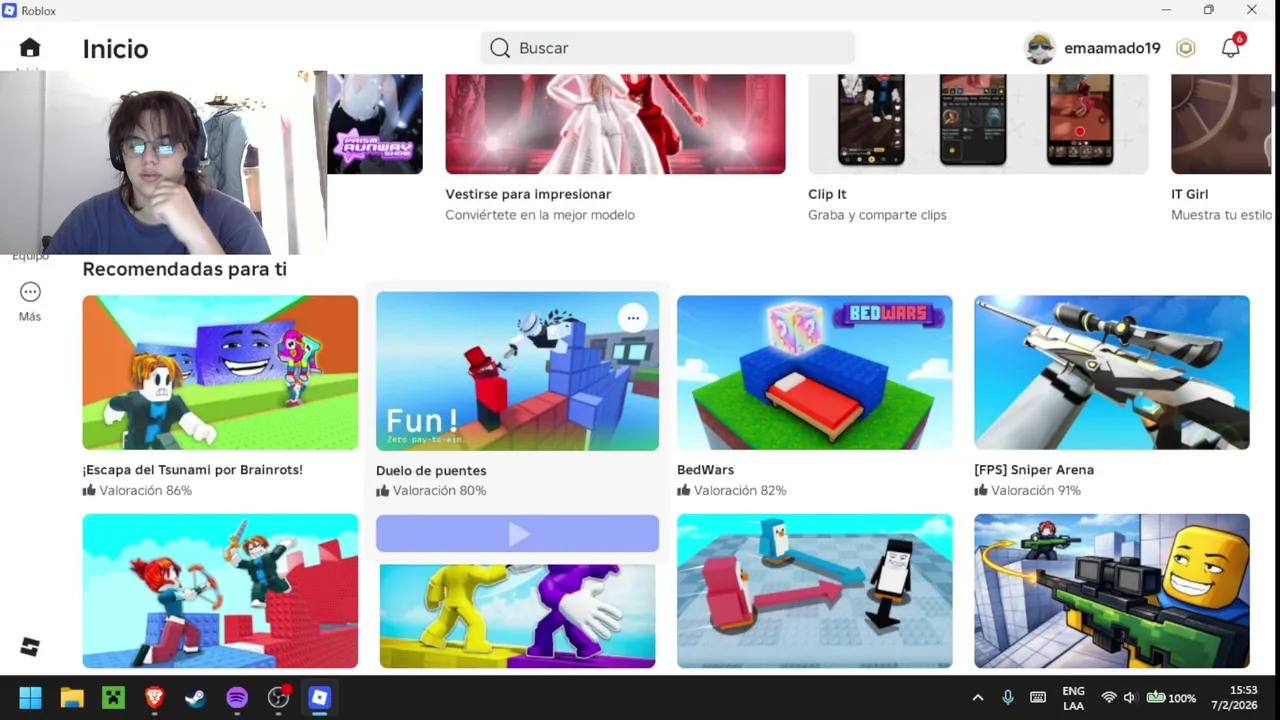Open the three-dot menu on Duelo de puentes
1280x720 pixels.
(633, 318)
